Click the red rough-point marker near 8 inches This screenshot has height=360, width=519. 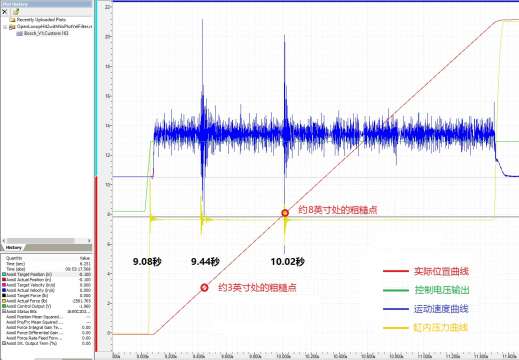pyautogui.click(x=285, y=213)
